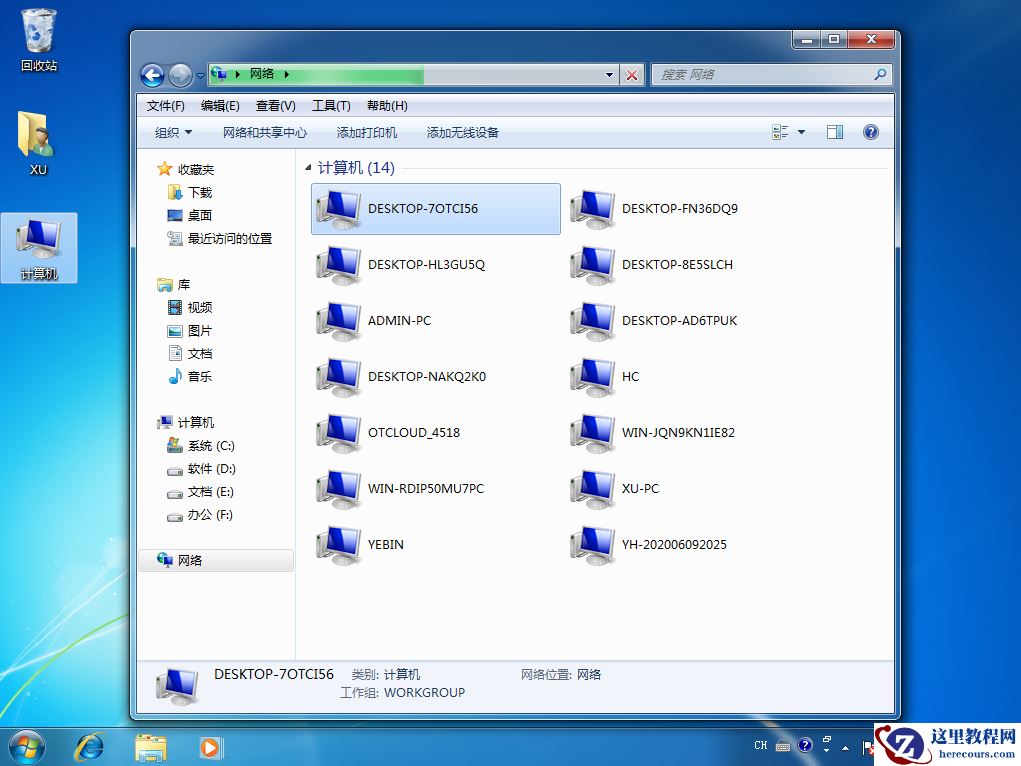Open the 组织 dropdown menu
This screenshot has height=766, width=1021.
coord(173,133)
